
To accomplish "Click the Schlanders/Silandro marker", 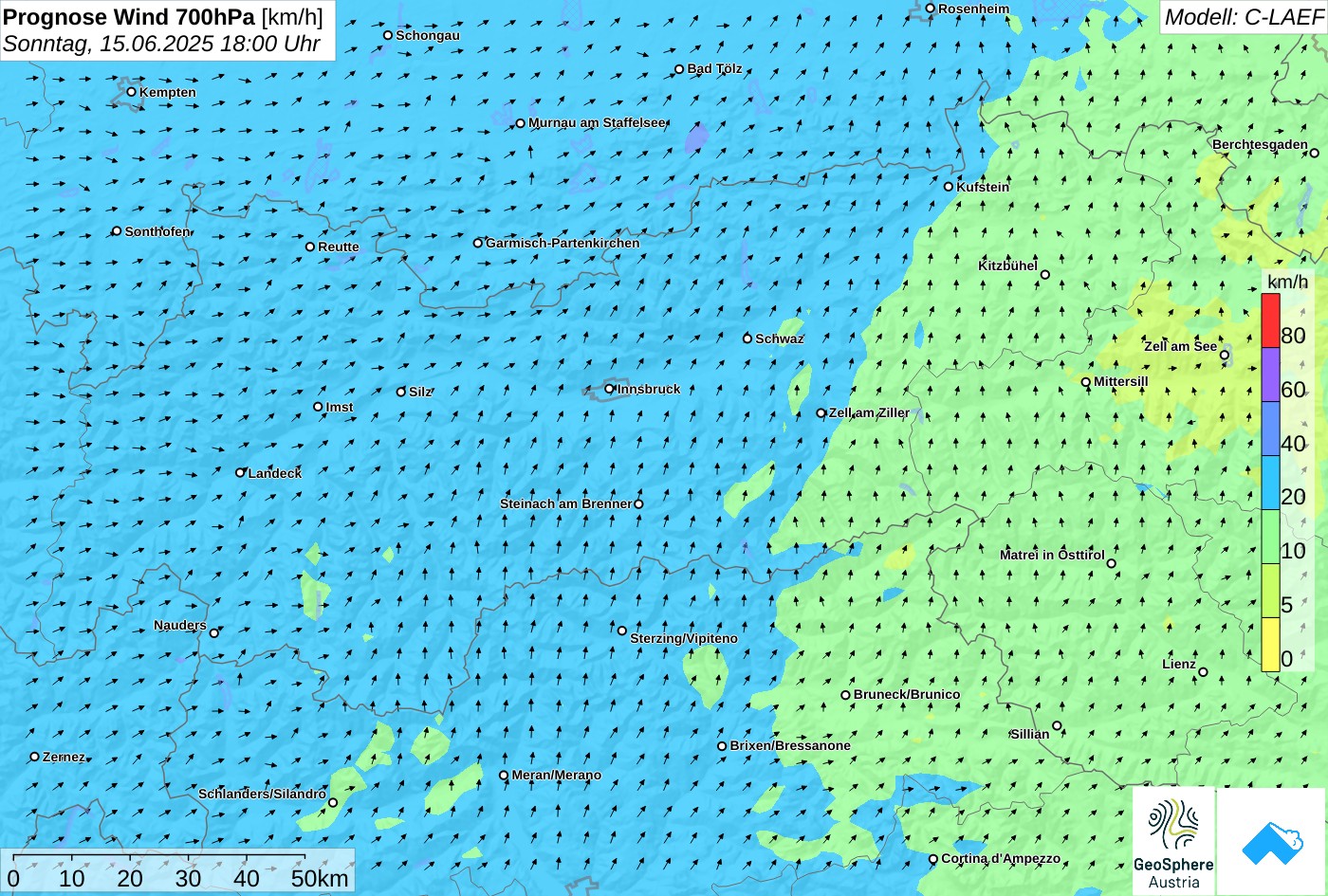I will coord(333,803).
